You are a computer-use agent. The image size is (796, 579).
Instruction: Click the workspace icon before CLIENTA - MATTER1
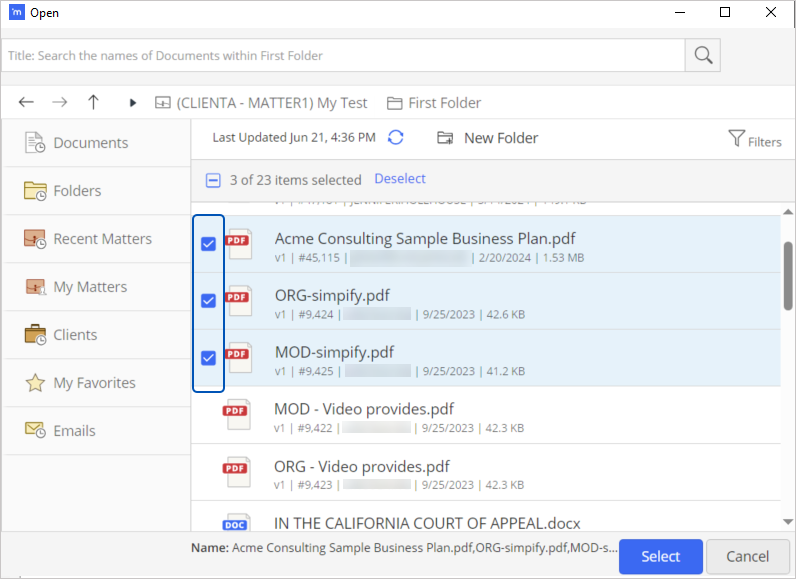(x=162, y=103)
